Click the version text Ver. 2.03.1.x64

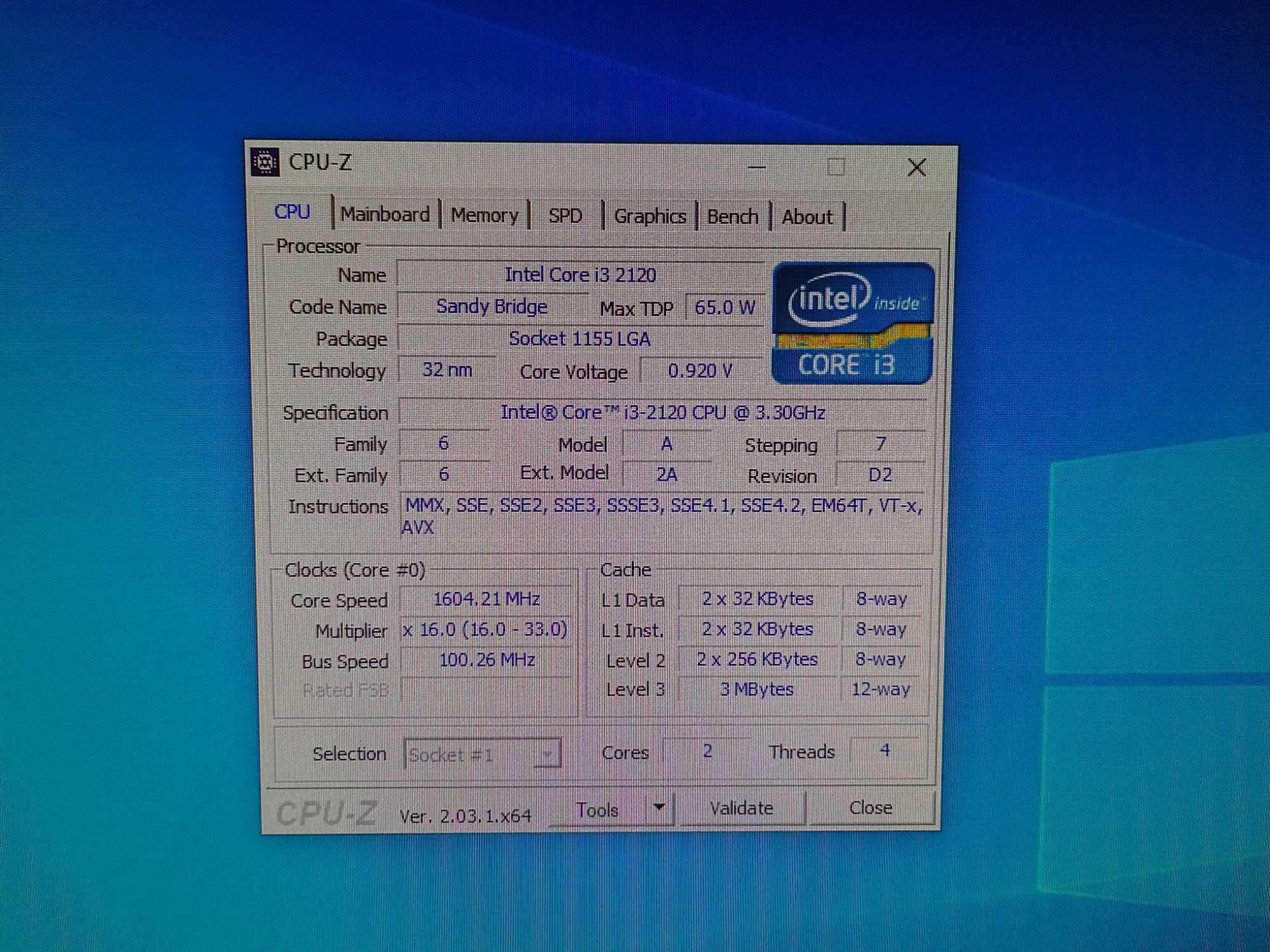pos(465,816)
